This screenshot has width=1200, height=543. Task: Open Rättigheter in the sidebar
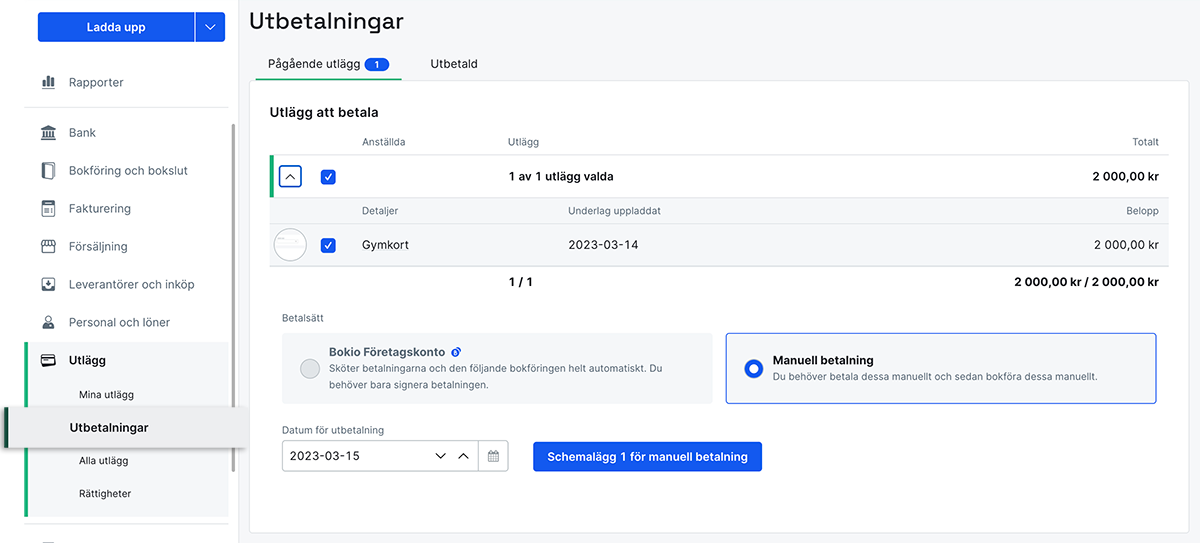[105, 494]
